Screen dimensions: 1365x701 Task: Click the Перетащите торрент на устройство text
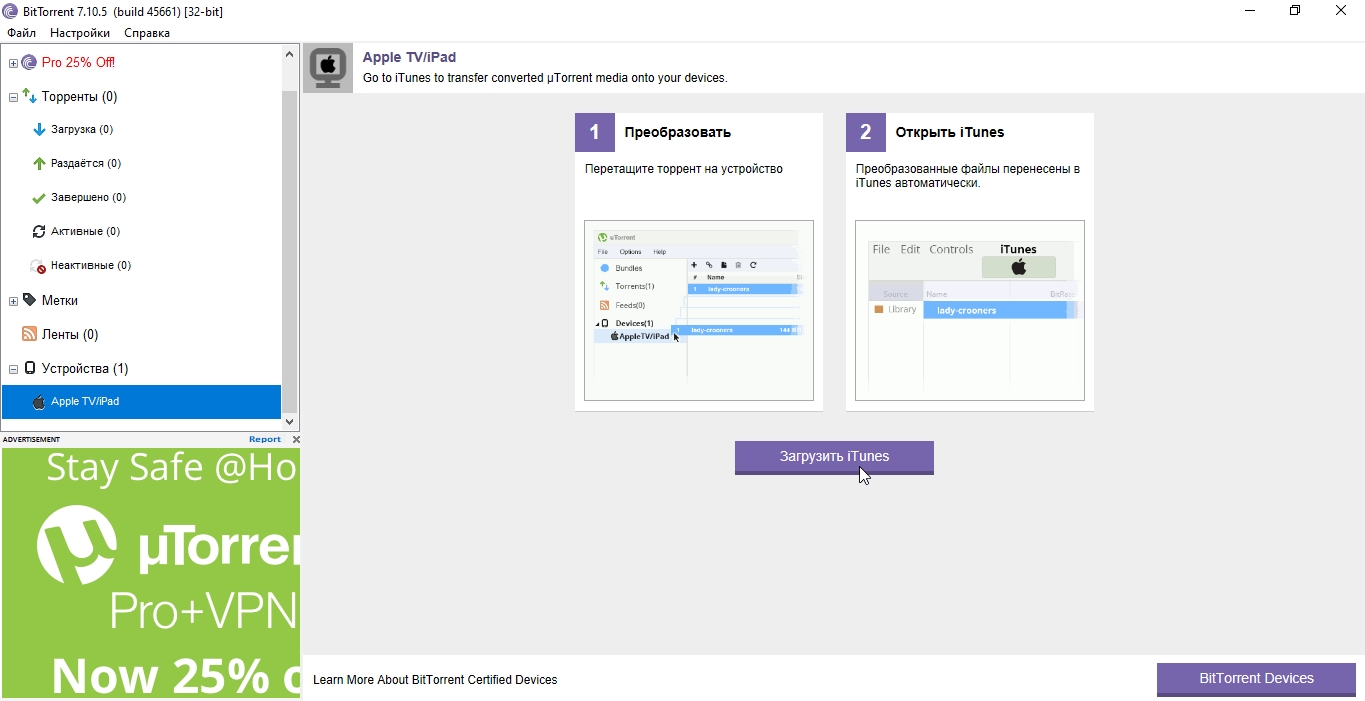click(684, 169)
